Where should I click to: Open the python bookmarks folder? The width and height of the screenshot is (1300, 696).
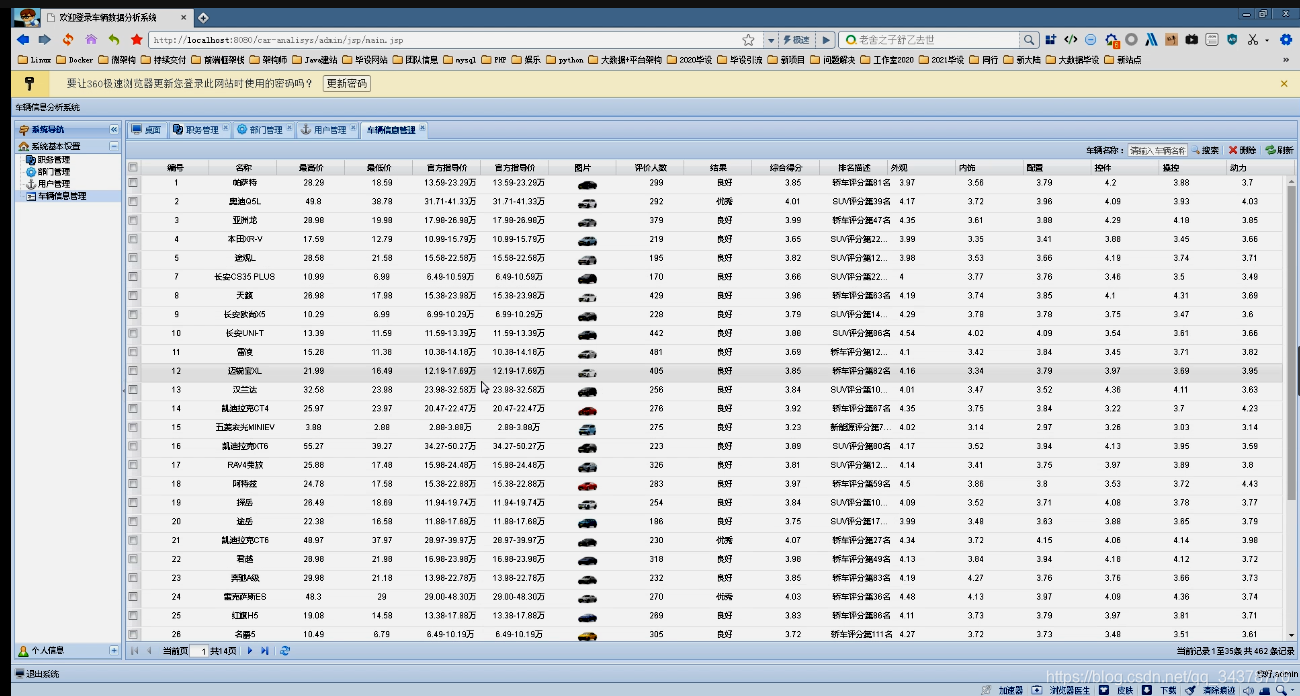[x=564, y=60]
